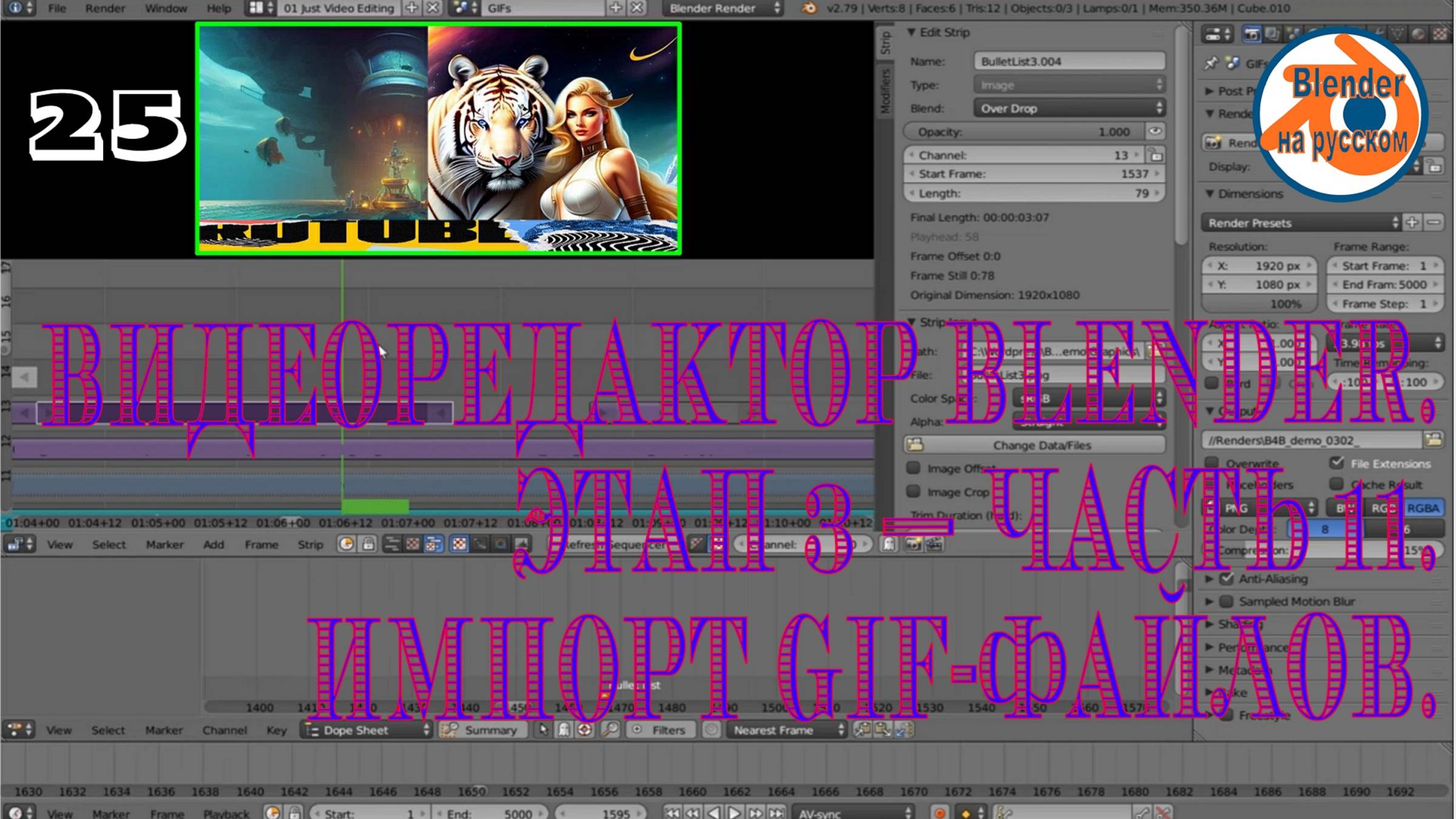Click the lock icon in sequencer header

368,544
